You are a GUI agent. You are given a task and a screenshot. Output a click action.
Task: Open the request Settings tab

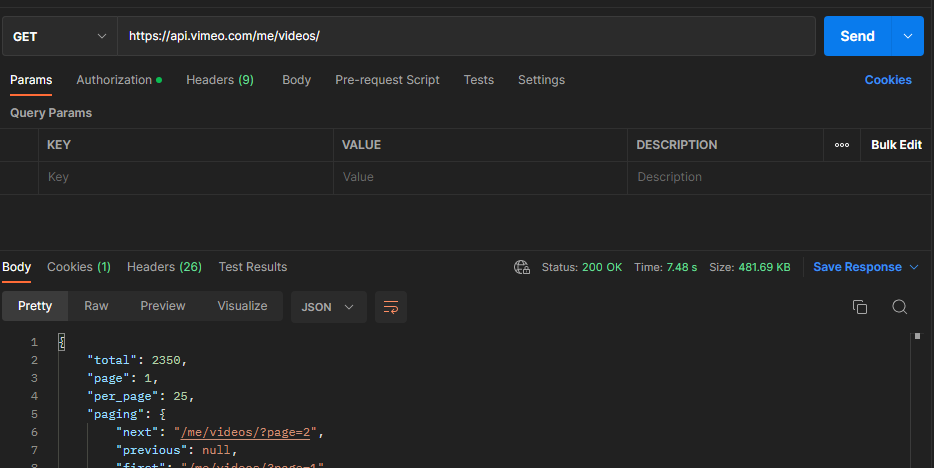[x=541, y=80]
